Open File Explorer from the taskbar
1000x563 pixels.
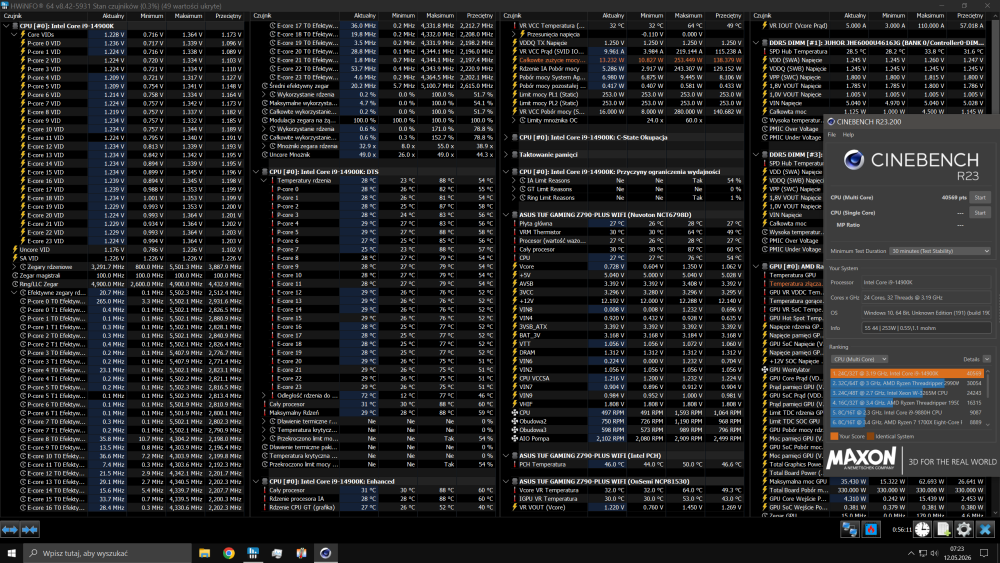pyautogui.click(x=204, y=553)
